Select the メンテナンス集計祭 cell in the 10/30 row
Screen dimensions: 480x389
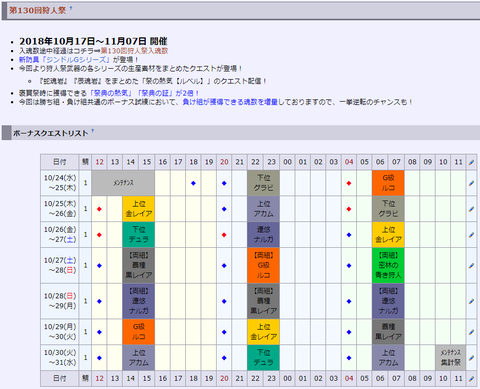point(451,358)
